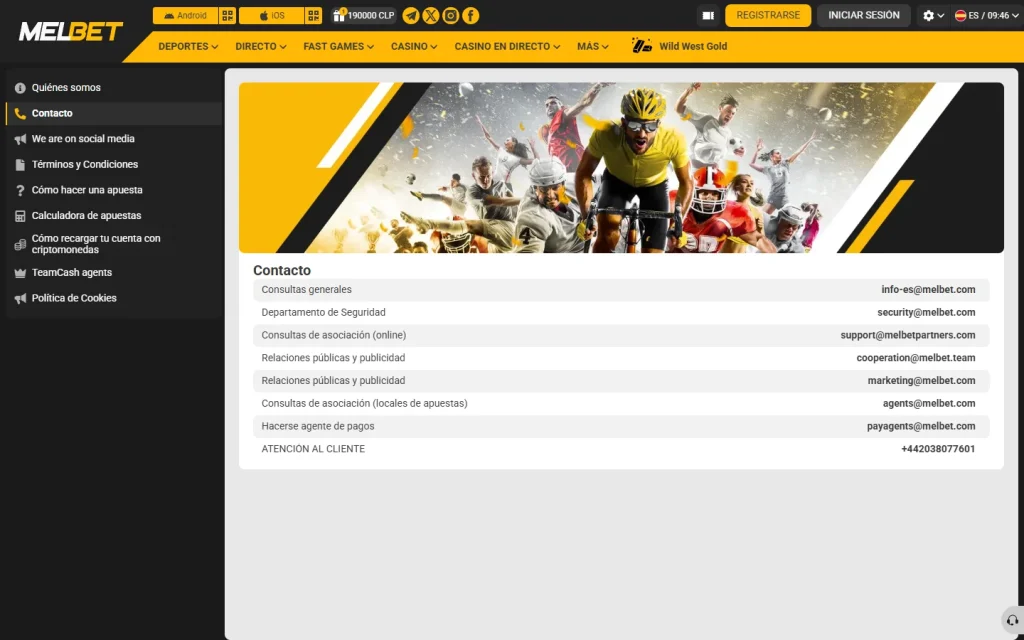This screenshot has width=1024, height=640.
Task: Click the support@melbetpartners.com email
Action: click(x=908, y=335)
